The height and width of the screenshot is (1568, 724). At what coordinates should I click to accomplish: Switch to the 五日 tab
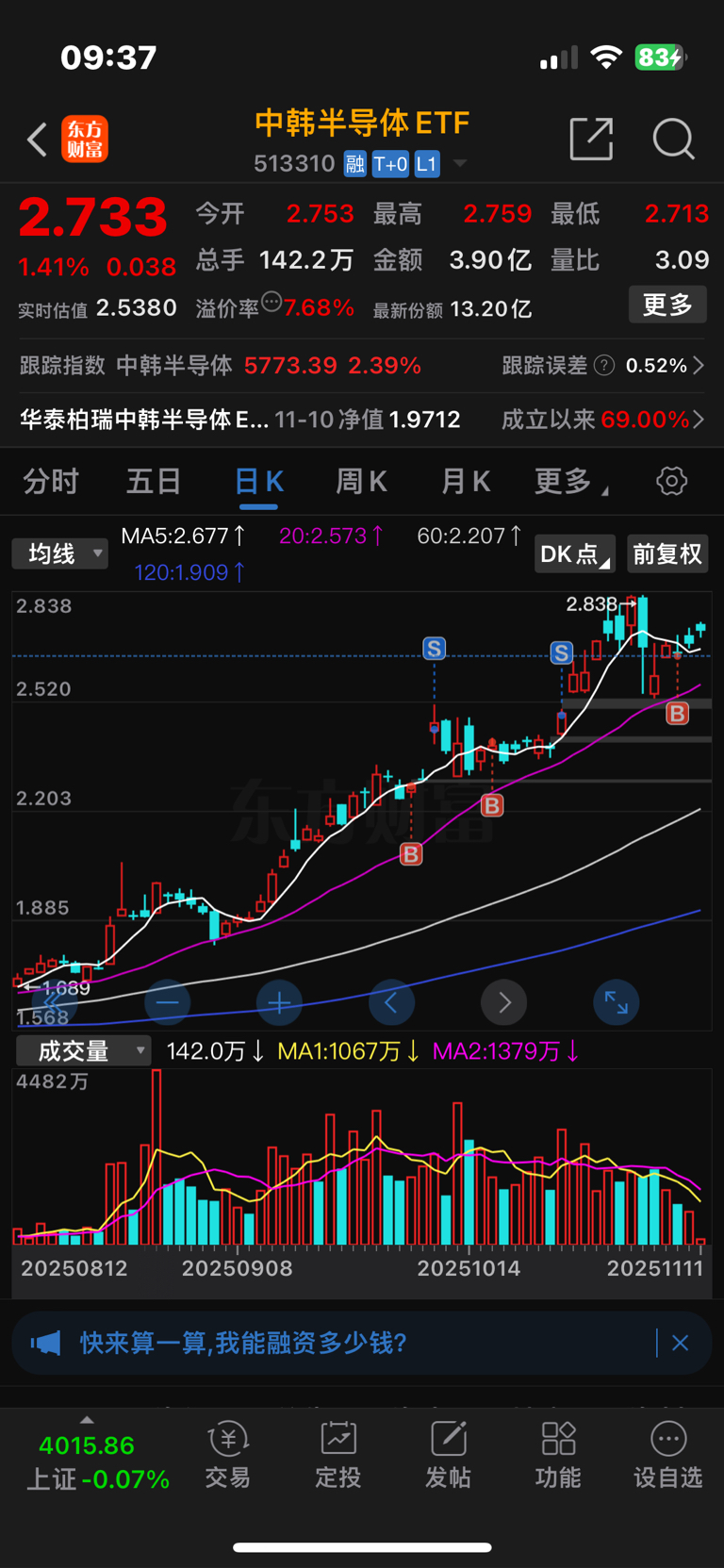coord(154,482)
